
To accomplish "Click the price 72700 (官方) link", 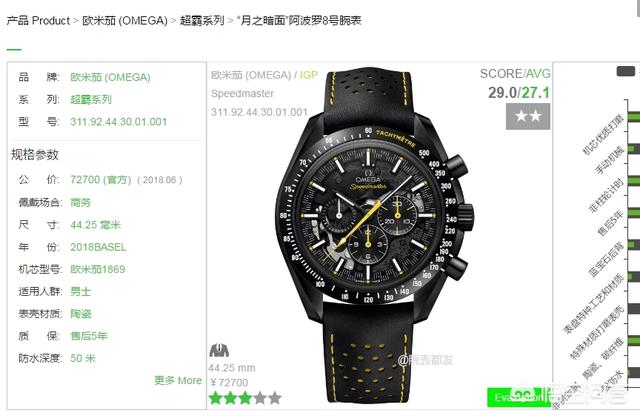I will click(101, 180).
